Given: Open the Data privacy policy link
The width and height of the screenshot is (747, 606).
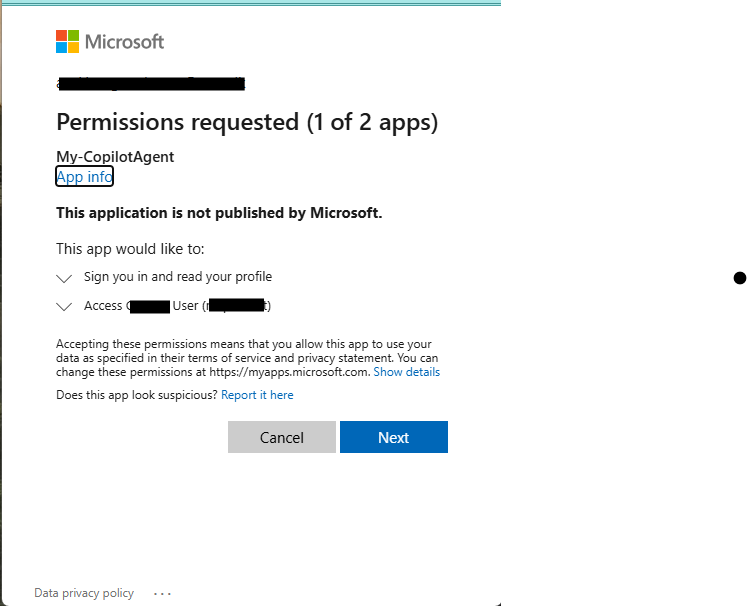Looking at the screenshot, I should click(84, 593).
